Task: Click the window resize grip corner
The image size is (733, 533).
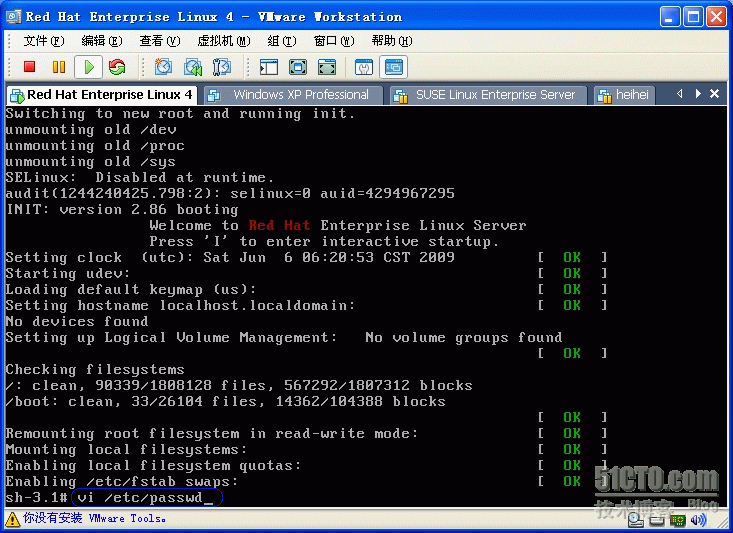Action: pos(724,524)
